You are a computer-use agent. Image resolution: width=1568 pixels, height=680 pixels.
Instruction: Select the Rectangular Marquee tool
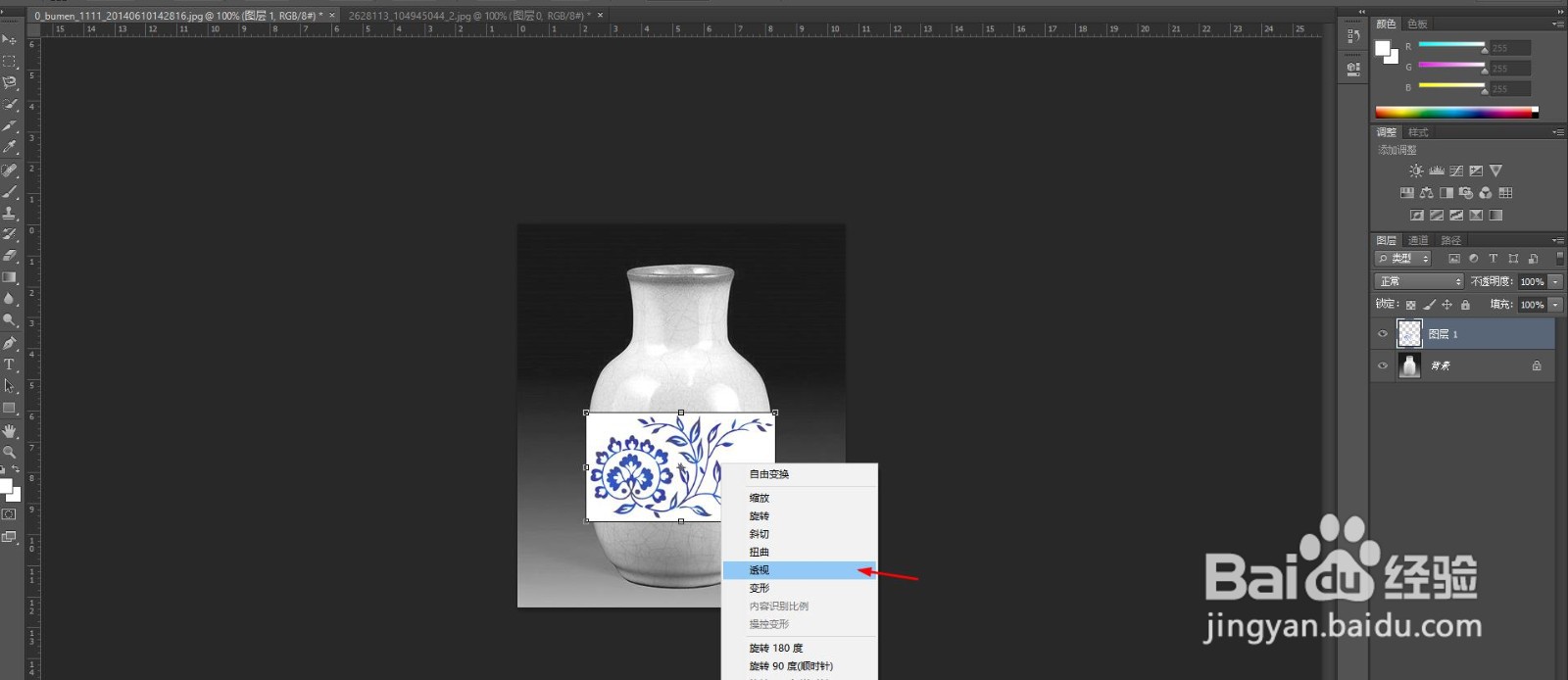pyautogui.click(x=10, y=61)
